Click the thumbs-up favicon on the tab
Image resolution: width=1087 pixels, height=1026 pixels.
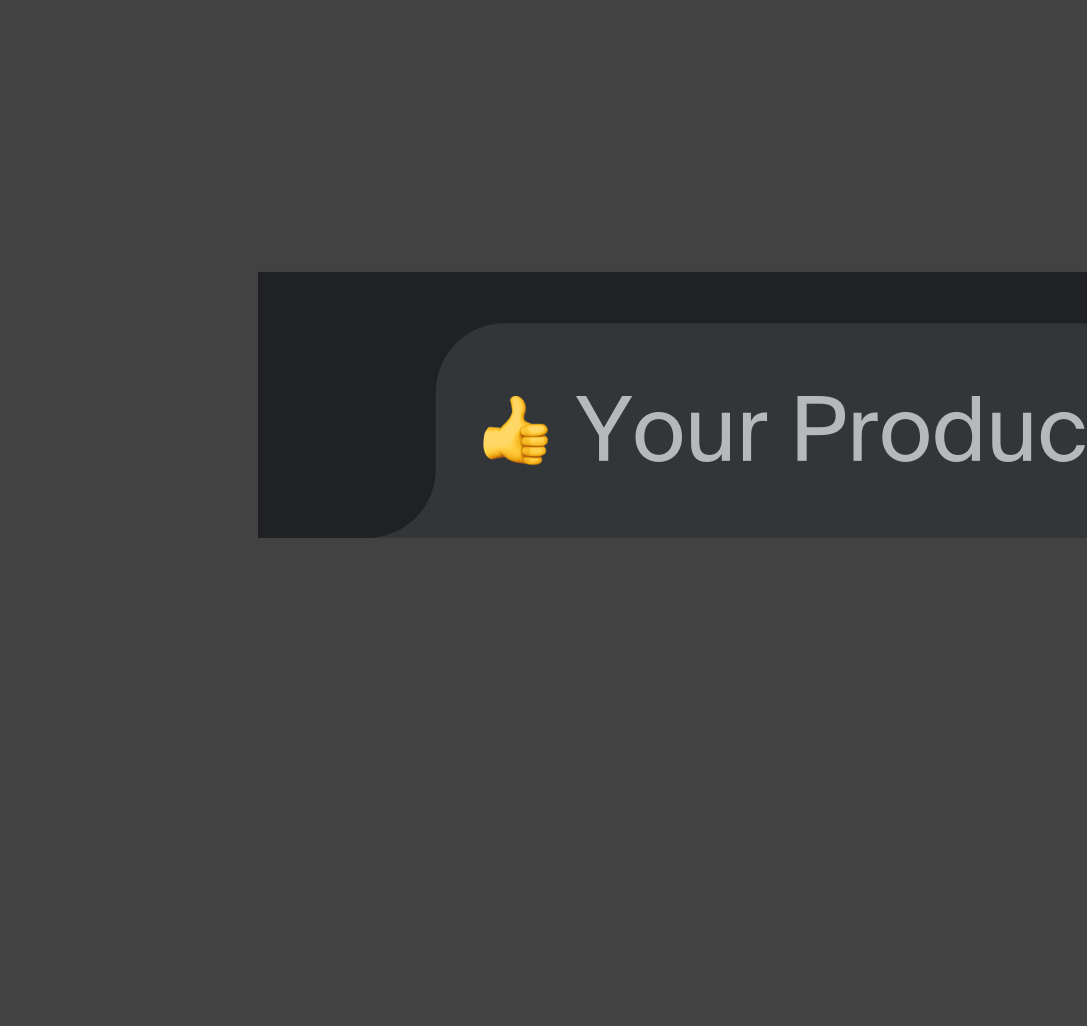[x=515, y=430]
